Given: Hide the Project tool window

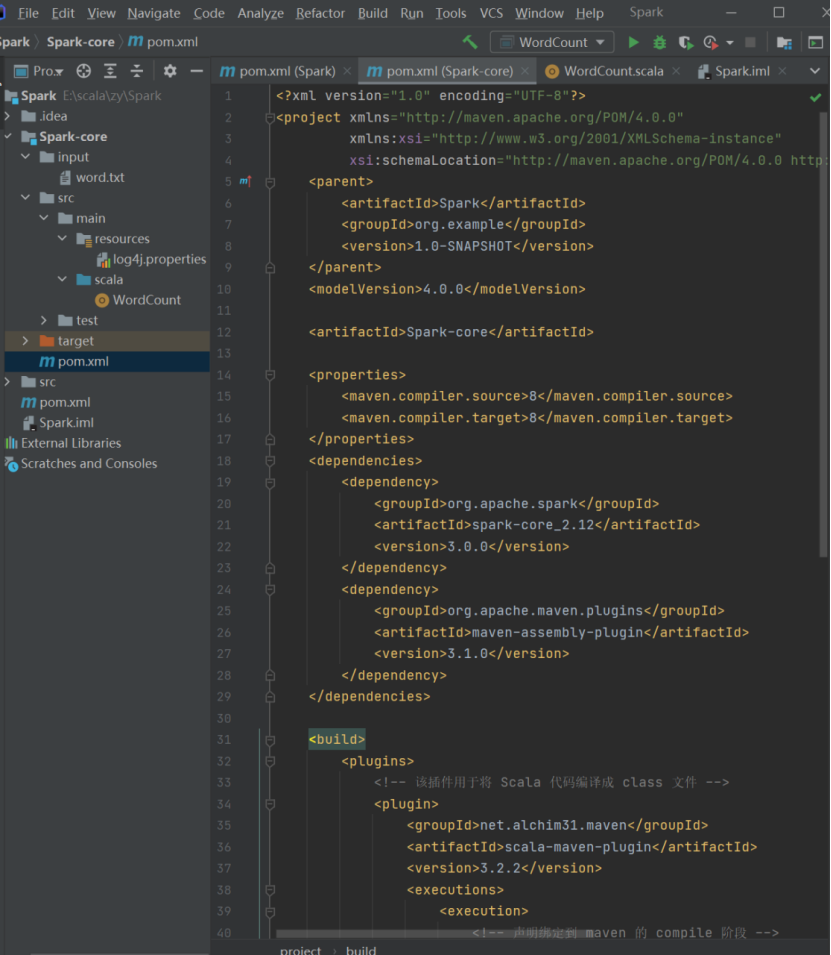Looking at the screenshot, I should [196, 71].
